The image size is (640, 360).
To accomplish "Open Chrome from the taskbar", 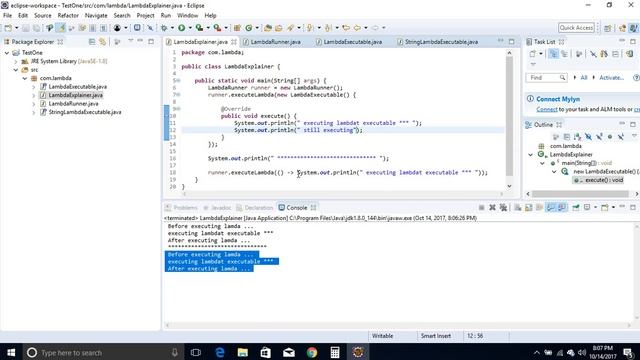I will point(312,352).
